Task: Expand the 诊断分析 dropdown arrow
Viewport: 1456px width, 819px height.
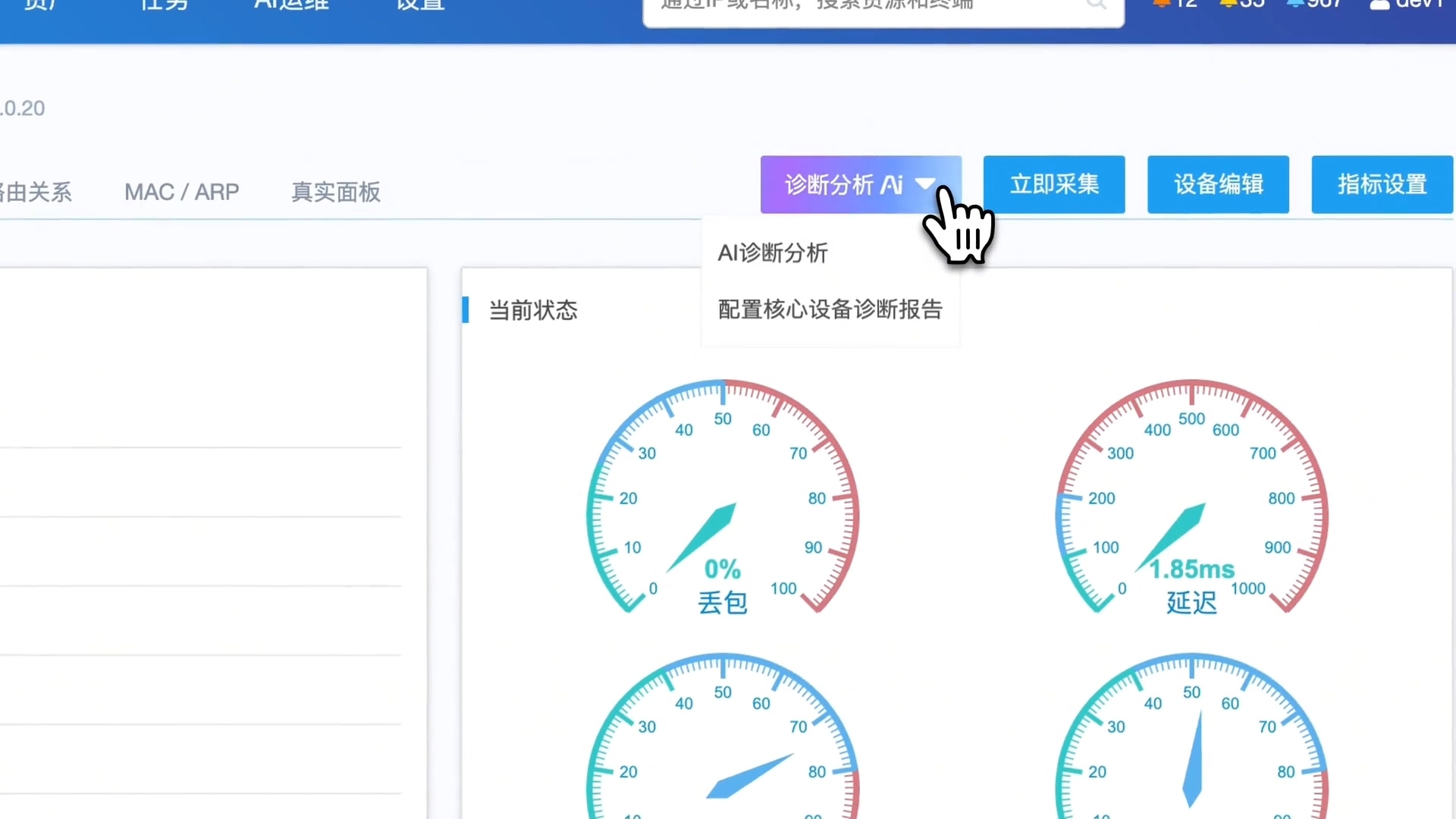Action: pos(927,184)
